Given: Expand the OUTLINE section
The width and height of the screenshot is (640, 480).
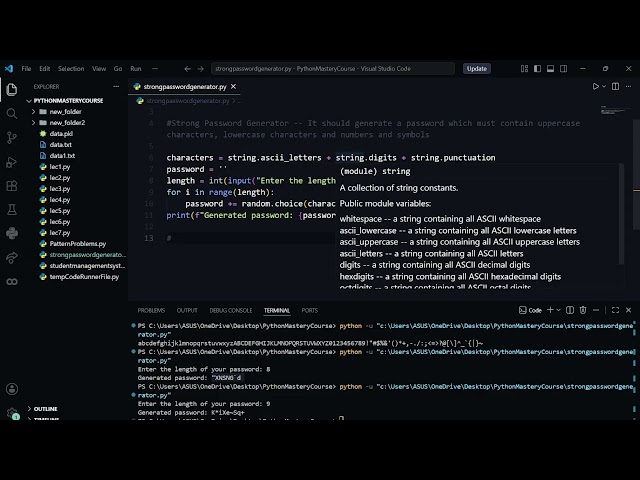Looking at the screenshot, I should (x=45, y=409).
